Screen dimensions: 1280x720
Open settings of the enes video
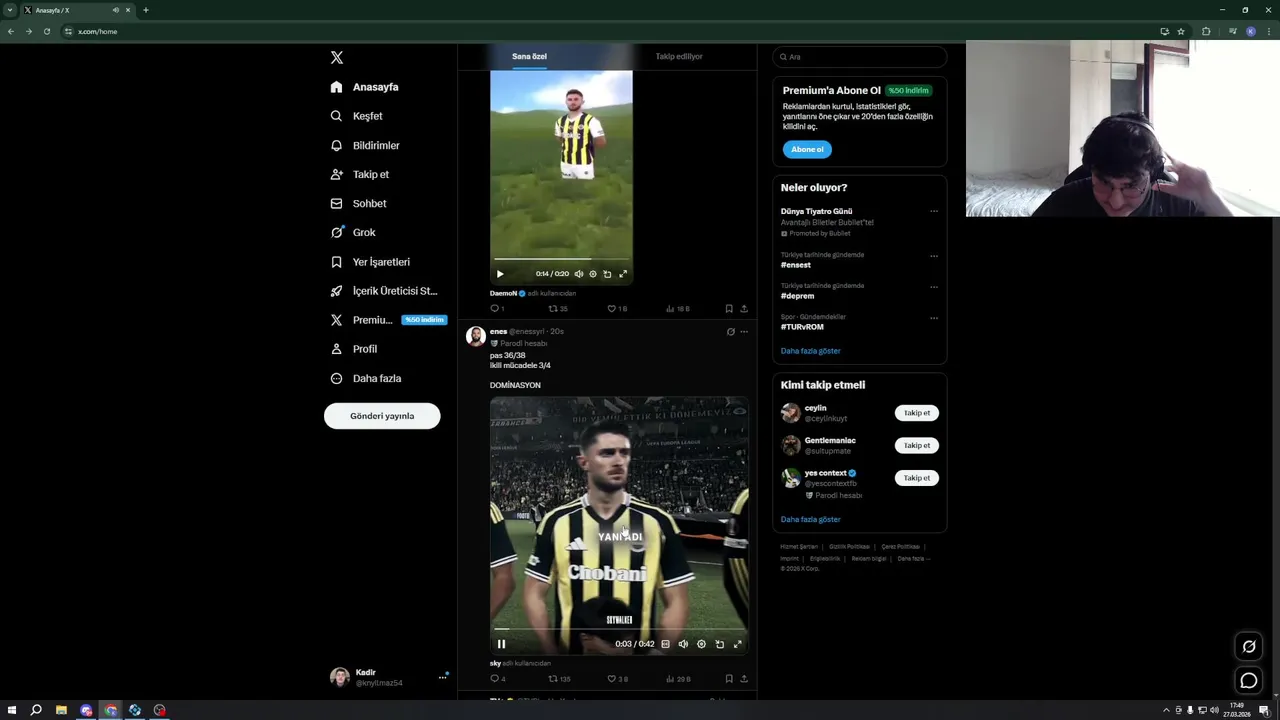tap(701, 644)
